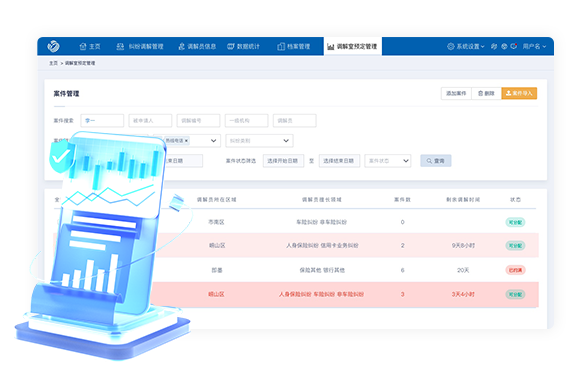This screenshot has height=375, width=570.
Task: Click the middle round icon in navbar
Action: 504,46
